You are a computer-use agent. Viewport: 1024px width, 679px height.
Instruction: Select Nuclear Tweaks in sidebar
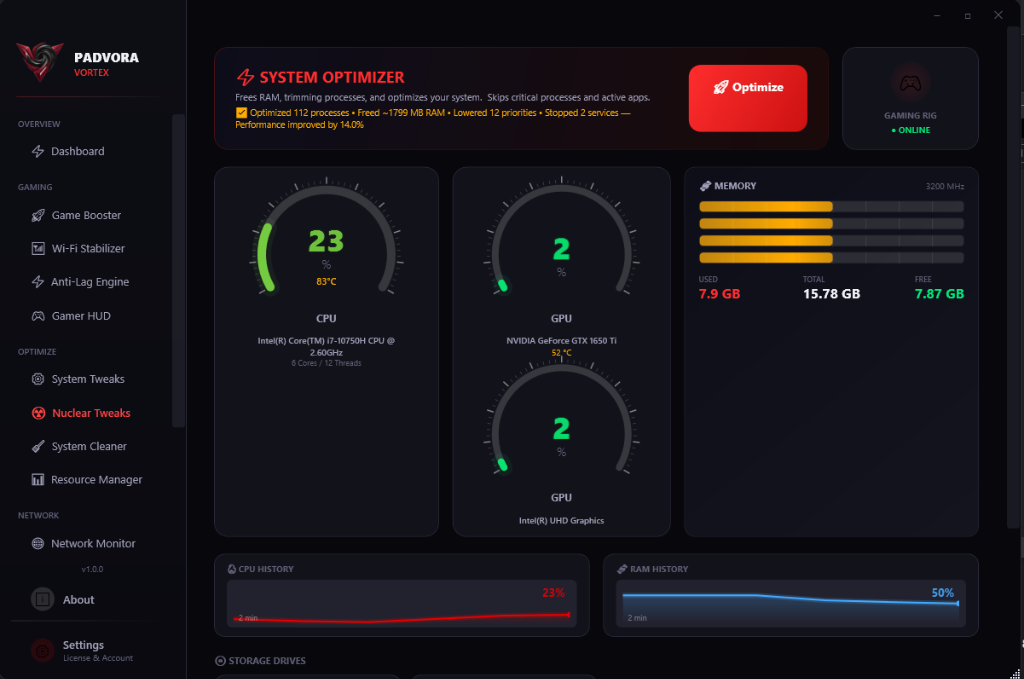pos(91,413)
